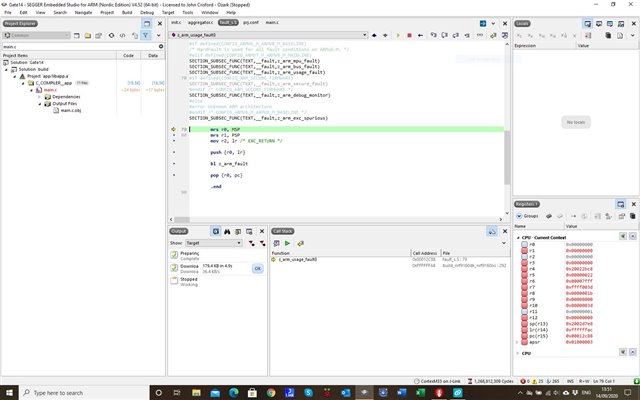Viewport: 640px width, 400px height.
Task: Open the Build menu
Action: click(x=127, y=13)
